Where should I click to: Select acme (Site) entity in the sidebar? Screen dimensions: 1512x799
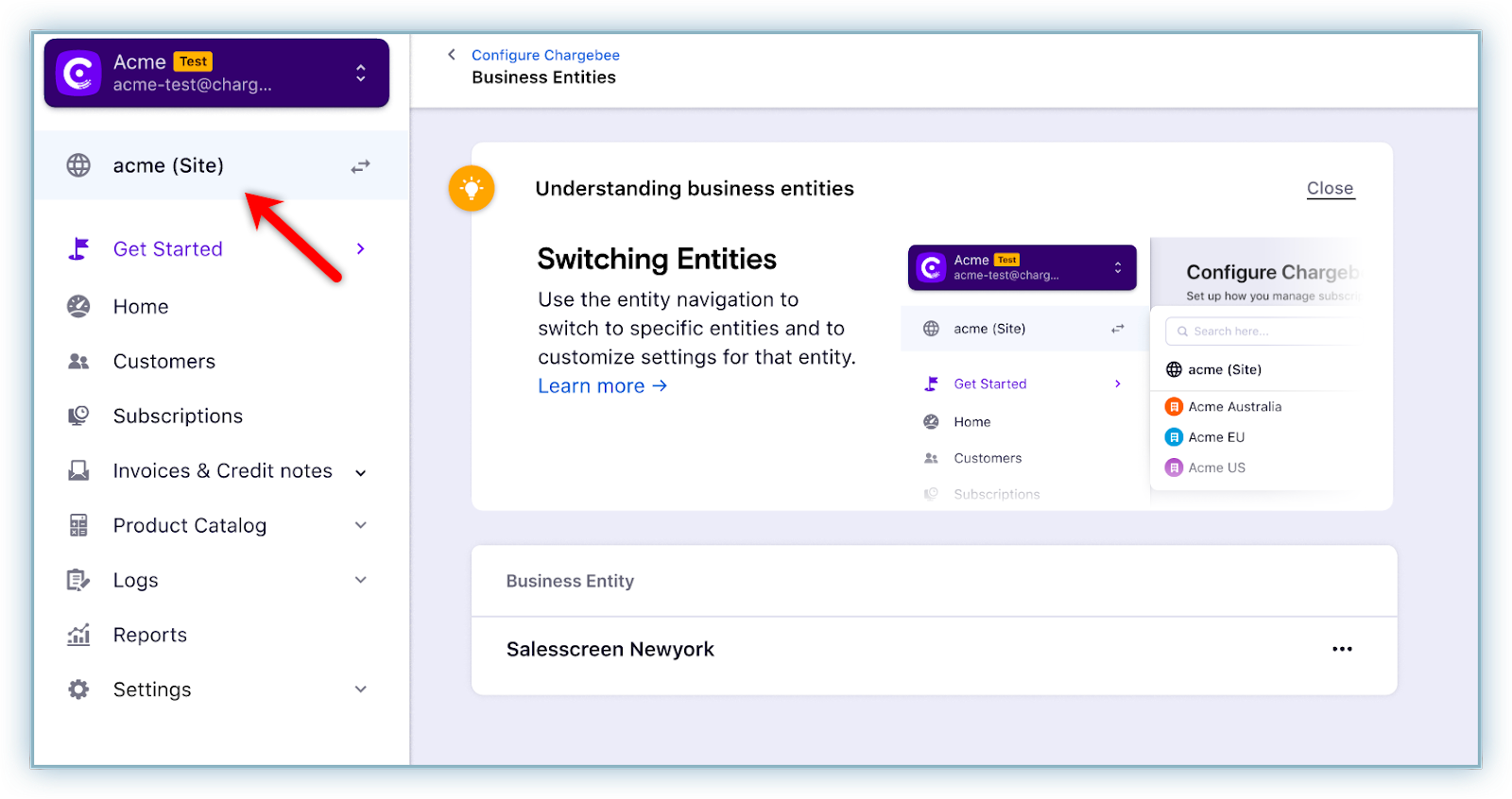pyautogui.click(x=221, y=165)
